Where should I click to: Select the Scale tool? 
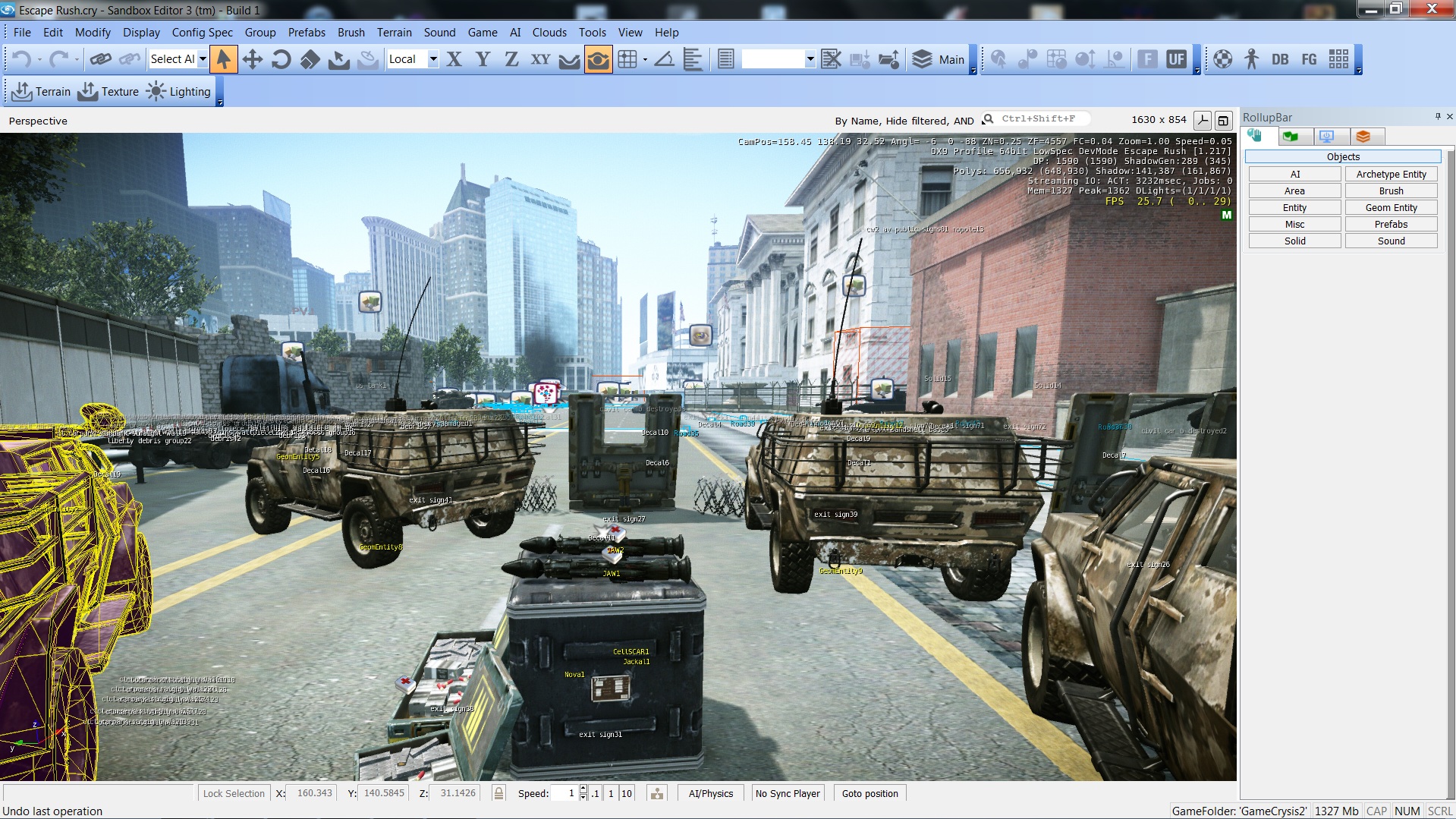click(x=310, y=59)
